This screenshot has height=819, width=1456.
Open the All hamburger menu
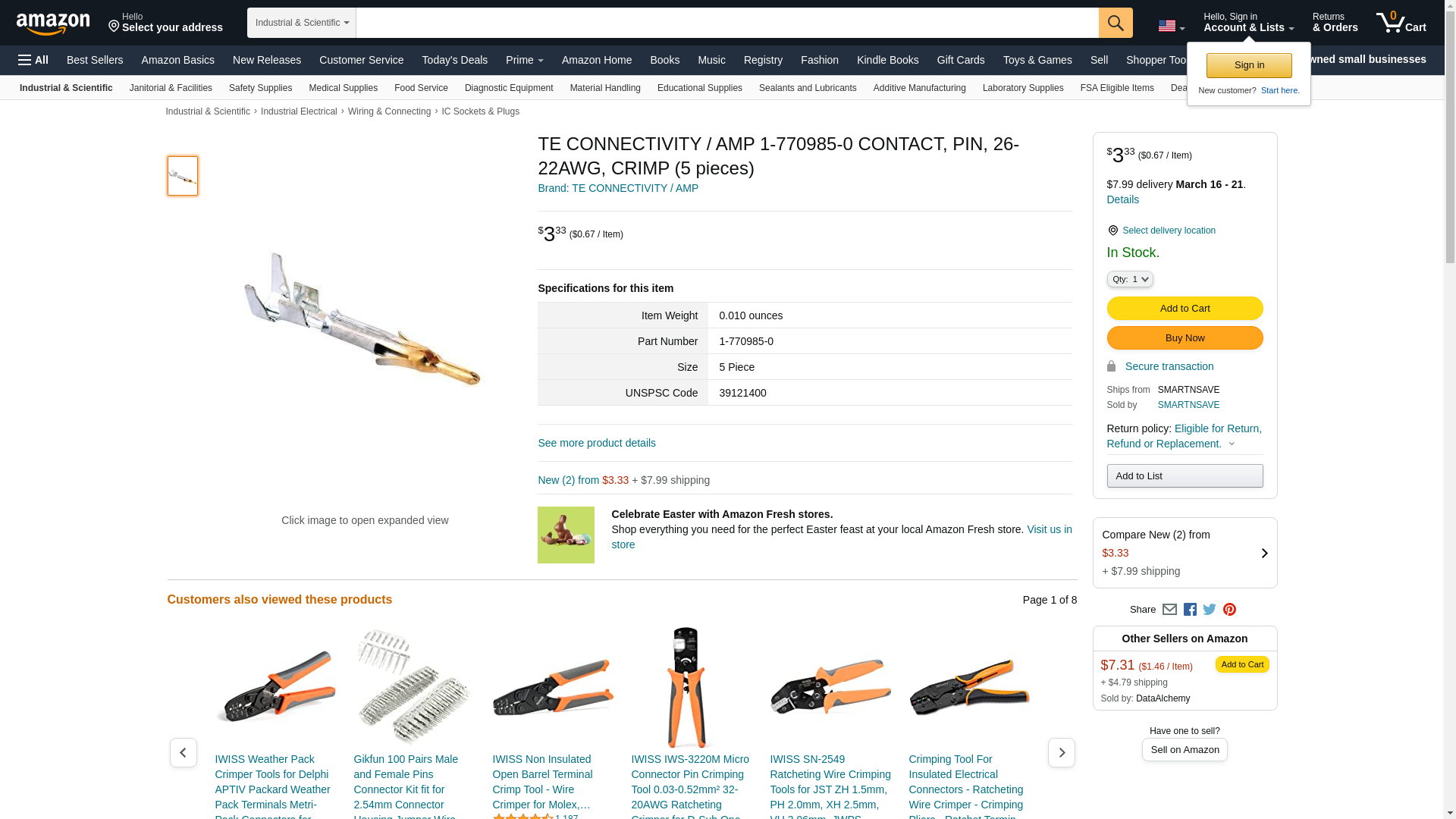click(33, 60)
